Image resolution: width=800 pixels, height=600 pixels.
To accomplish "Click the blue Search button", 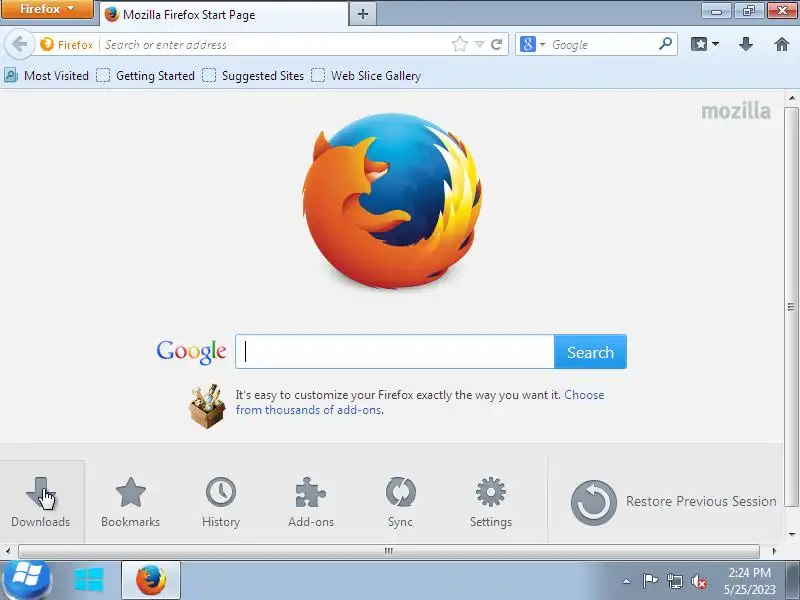I will tap(590, 352).
